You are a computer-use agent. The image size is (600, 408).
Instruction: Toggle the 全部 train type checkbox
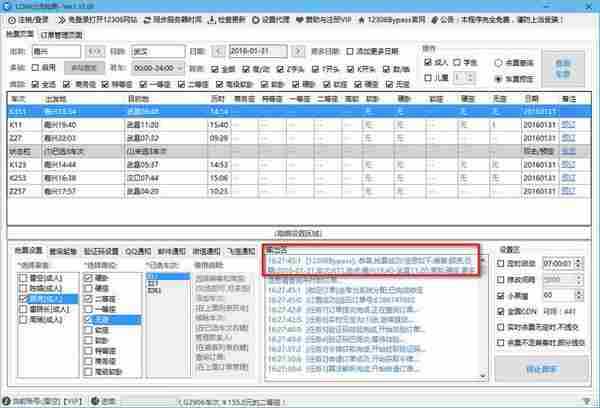tap(215, 69)
